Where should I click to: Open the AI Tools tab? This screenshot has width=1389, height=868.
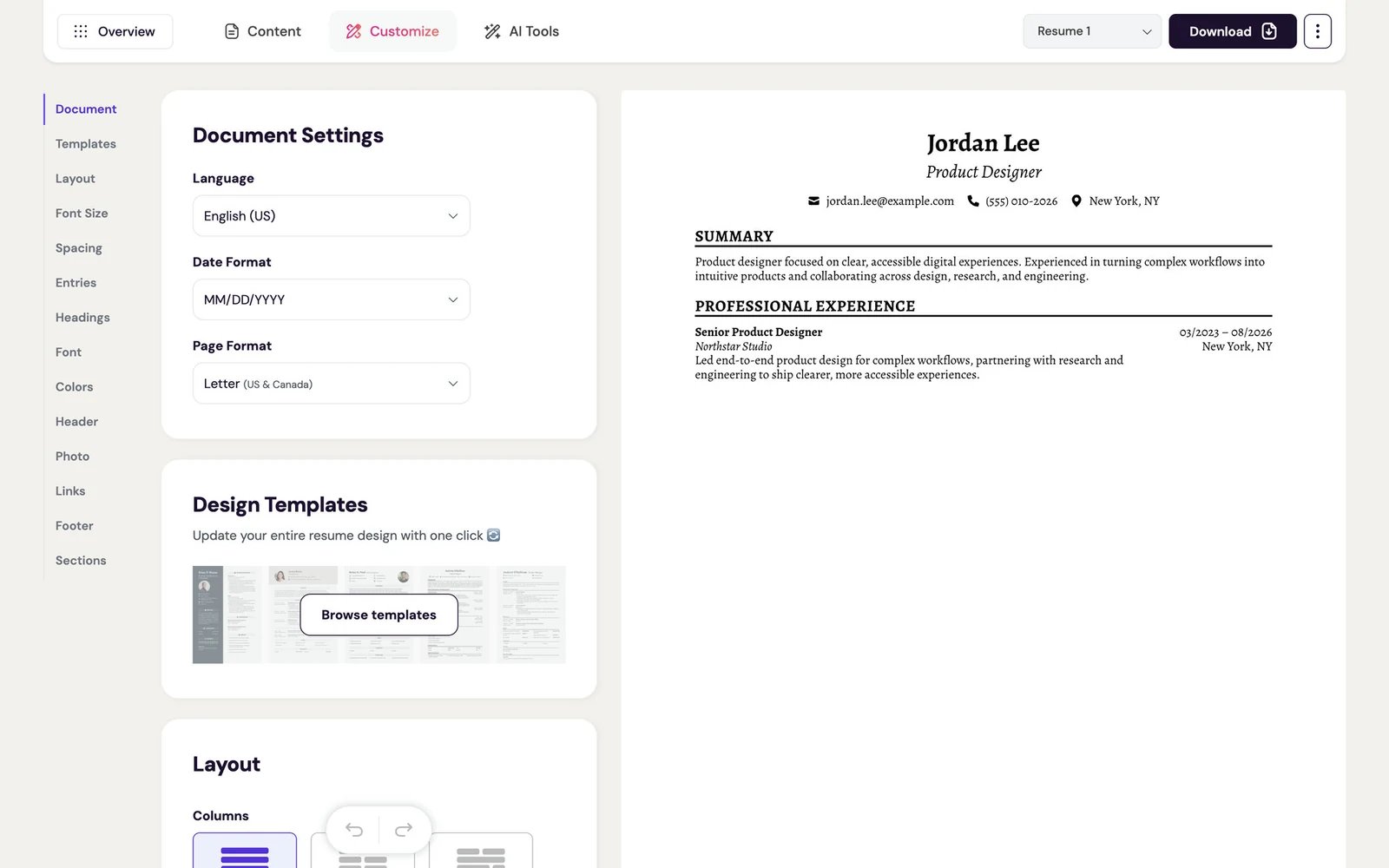point(521,31)
